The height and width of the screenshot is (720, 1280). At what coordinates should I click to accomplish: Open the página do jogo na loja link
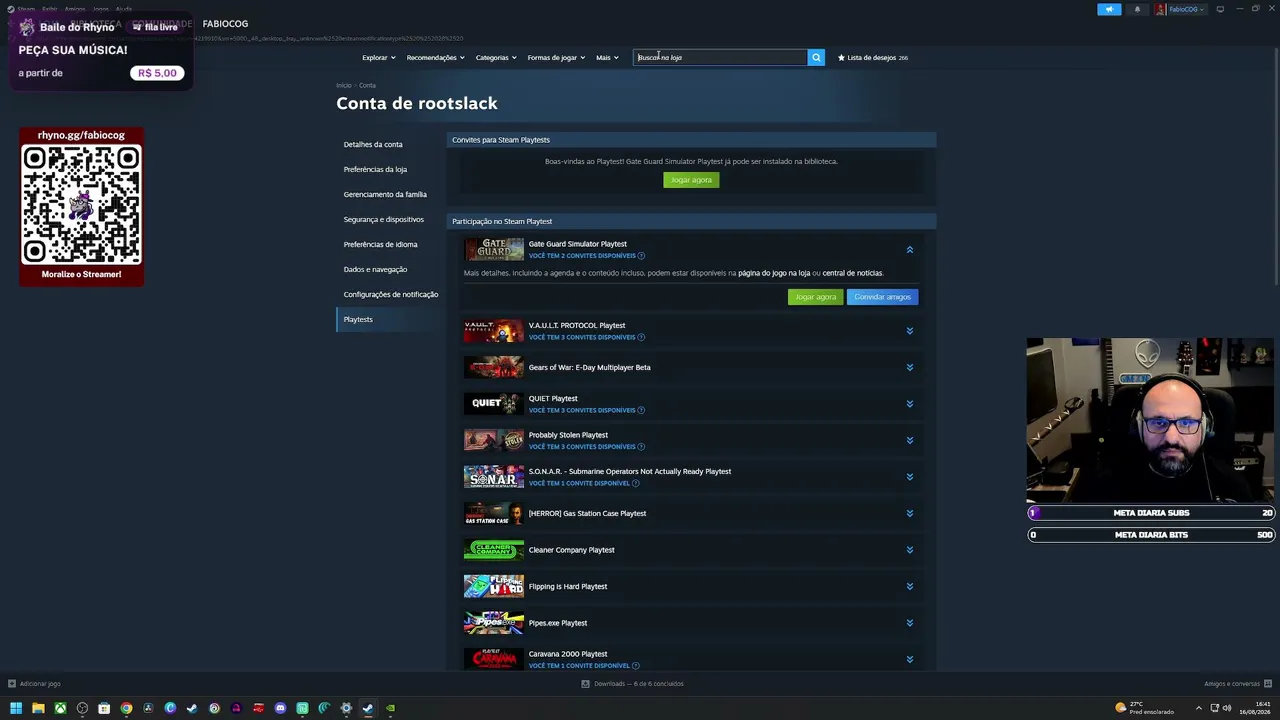point(774,273)
